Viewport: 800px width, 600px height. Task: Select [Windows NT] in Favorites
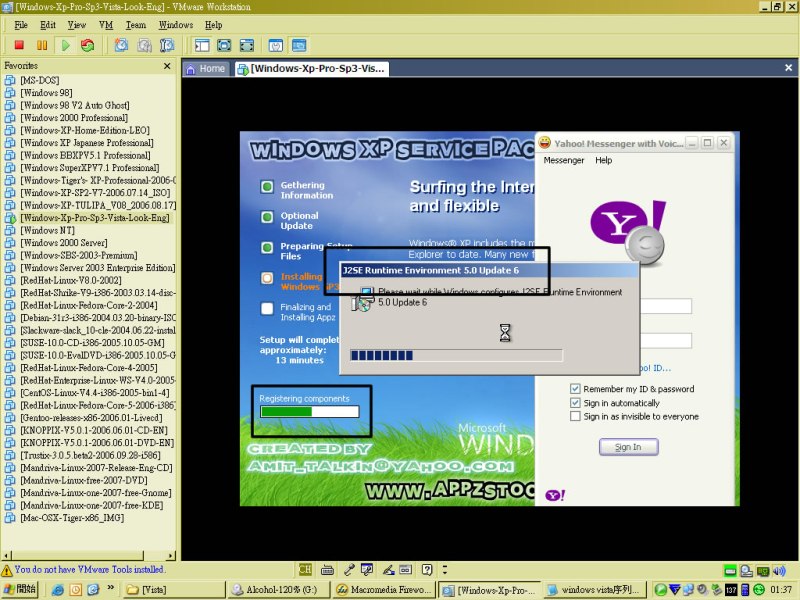pos(47,230)
